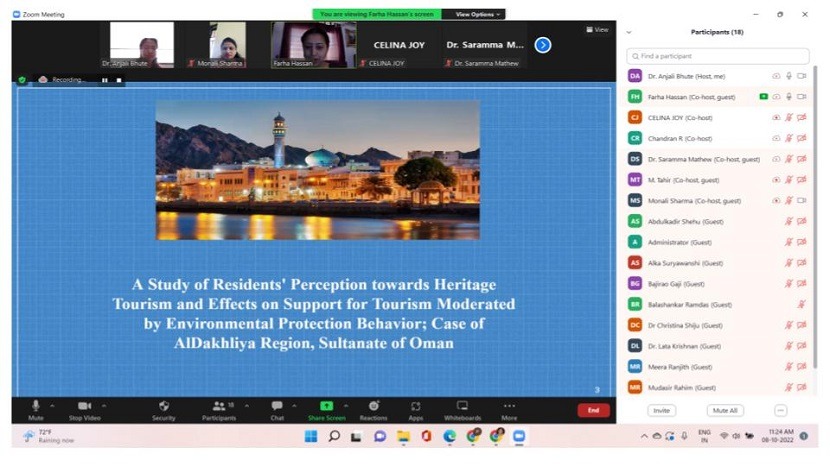Image resolution: width=830 pixels, height=466 pixels.
Task: Select Alka Suryawanshi in participants list
Action: point(718,263)
